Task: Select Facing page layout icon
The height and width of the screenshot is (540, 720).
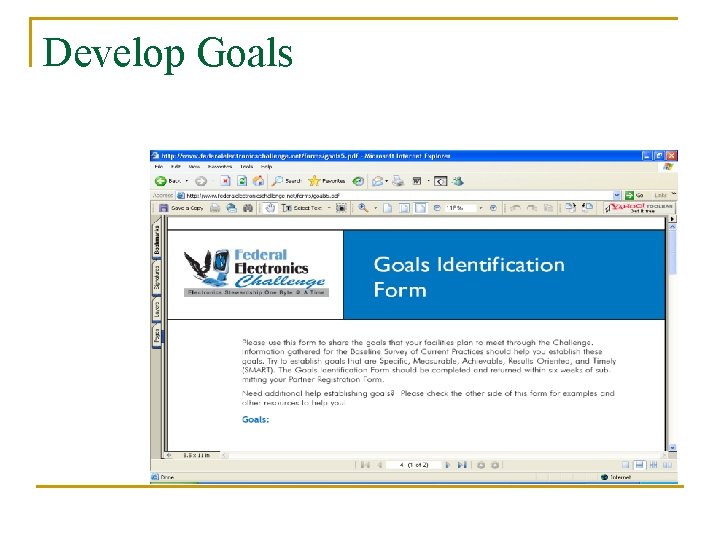Action: (667, 465)
